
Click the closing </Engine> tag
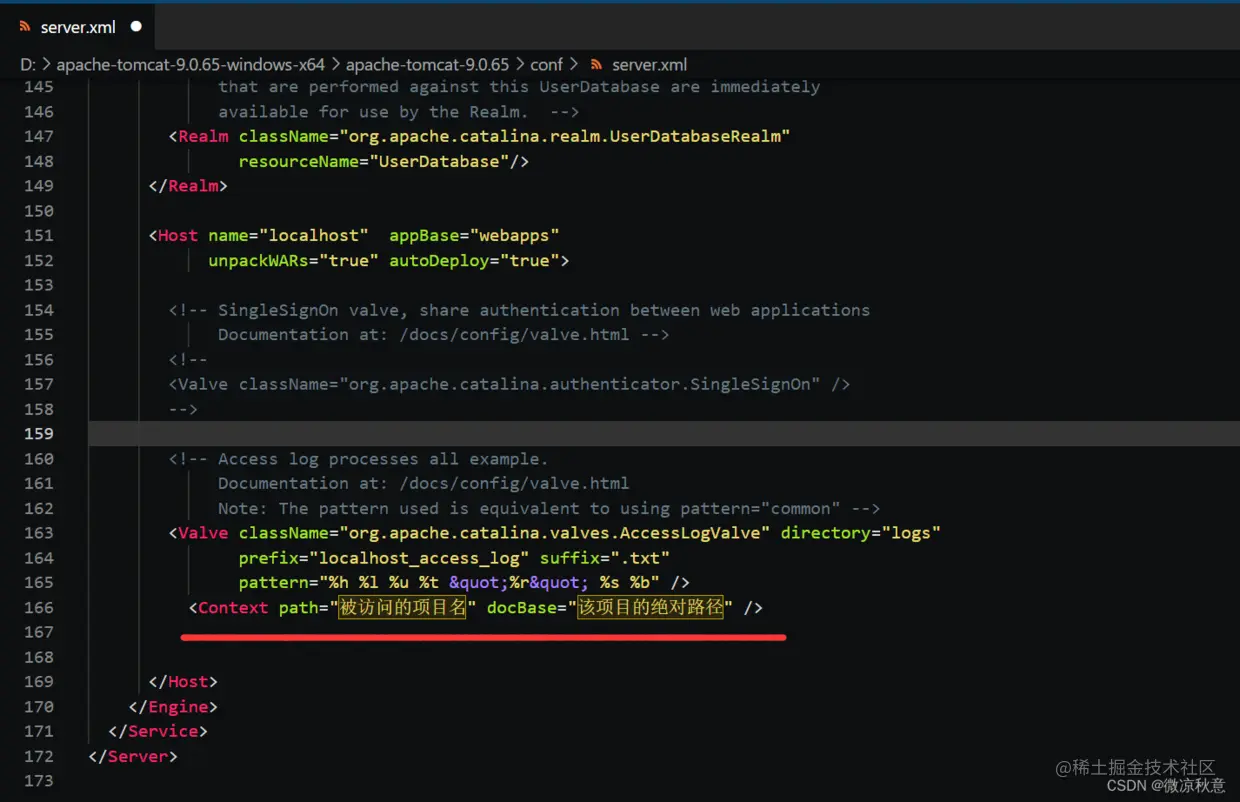coord(173,706)
